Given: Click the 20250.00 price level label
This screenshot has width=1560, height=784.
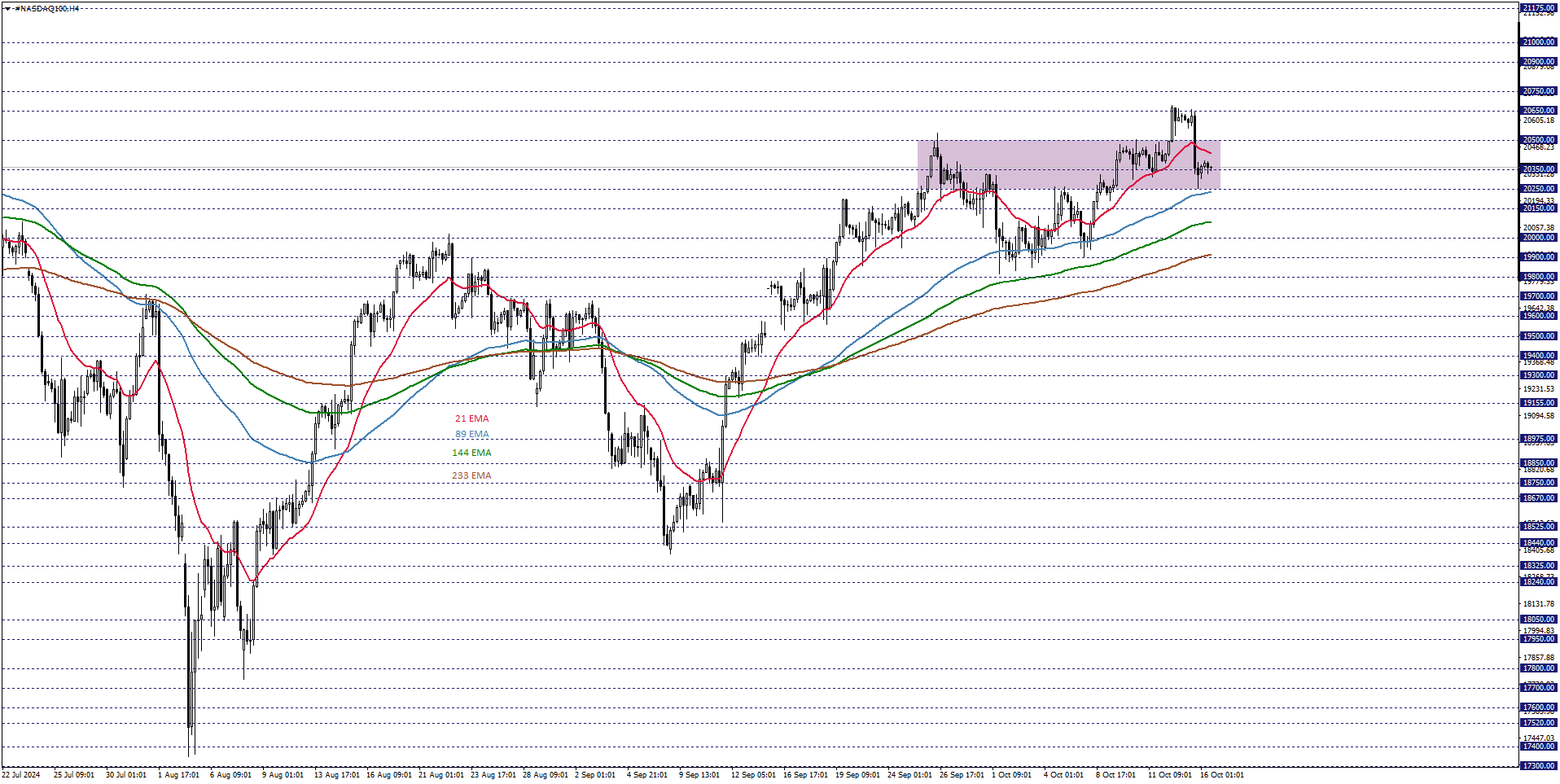Looking at the screenshot, I should (x=1539, y=189).
